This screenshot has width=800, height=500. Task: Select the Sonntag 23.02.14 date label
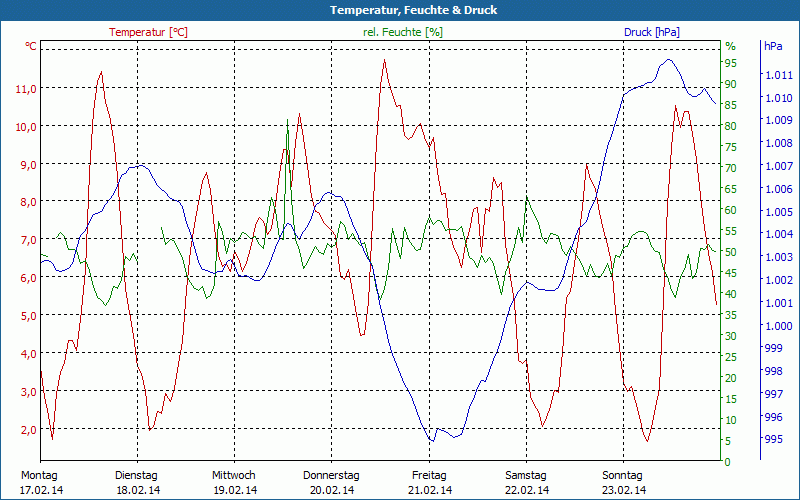623,482
